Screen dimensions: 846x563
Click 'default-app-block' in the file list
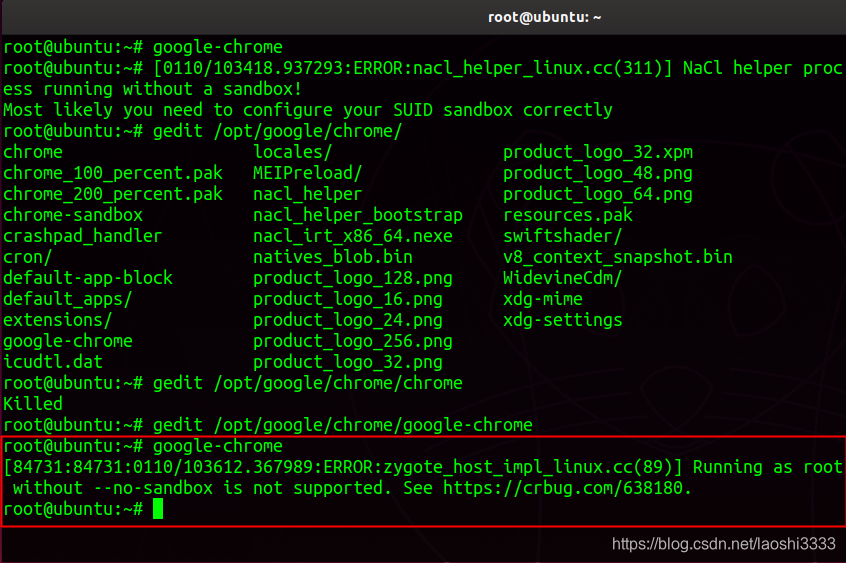(88, 278)
